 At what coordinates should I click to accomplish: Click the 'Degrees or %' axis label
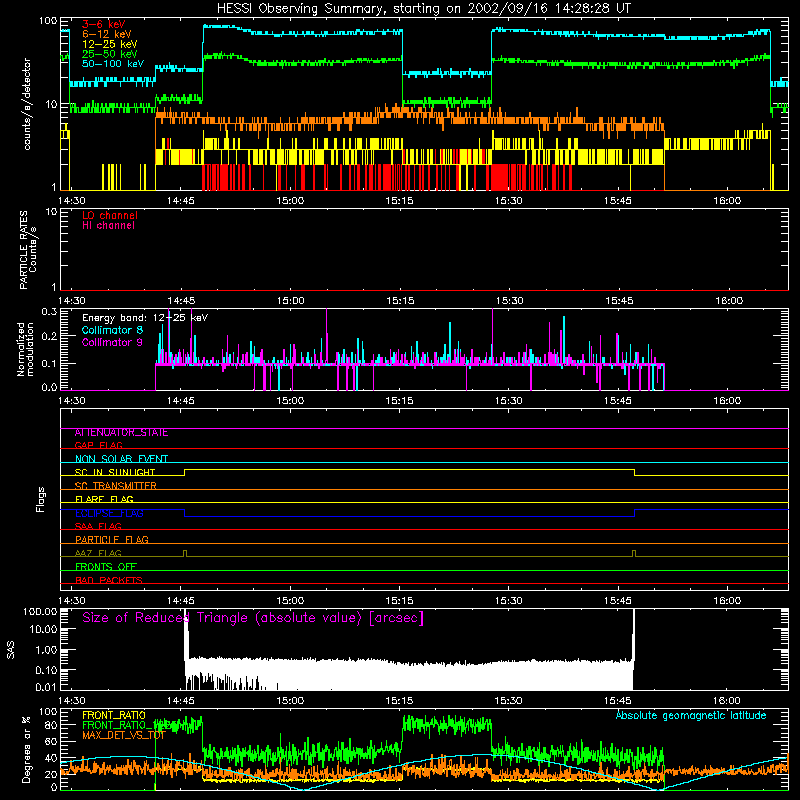[26, 749]
